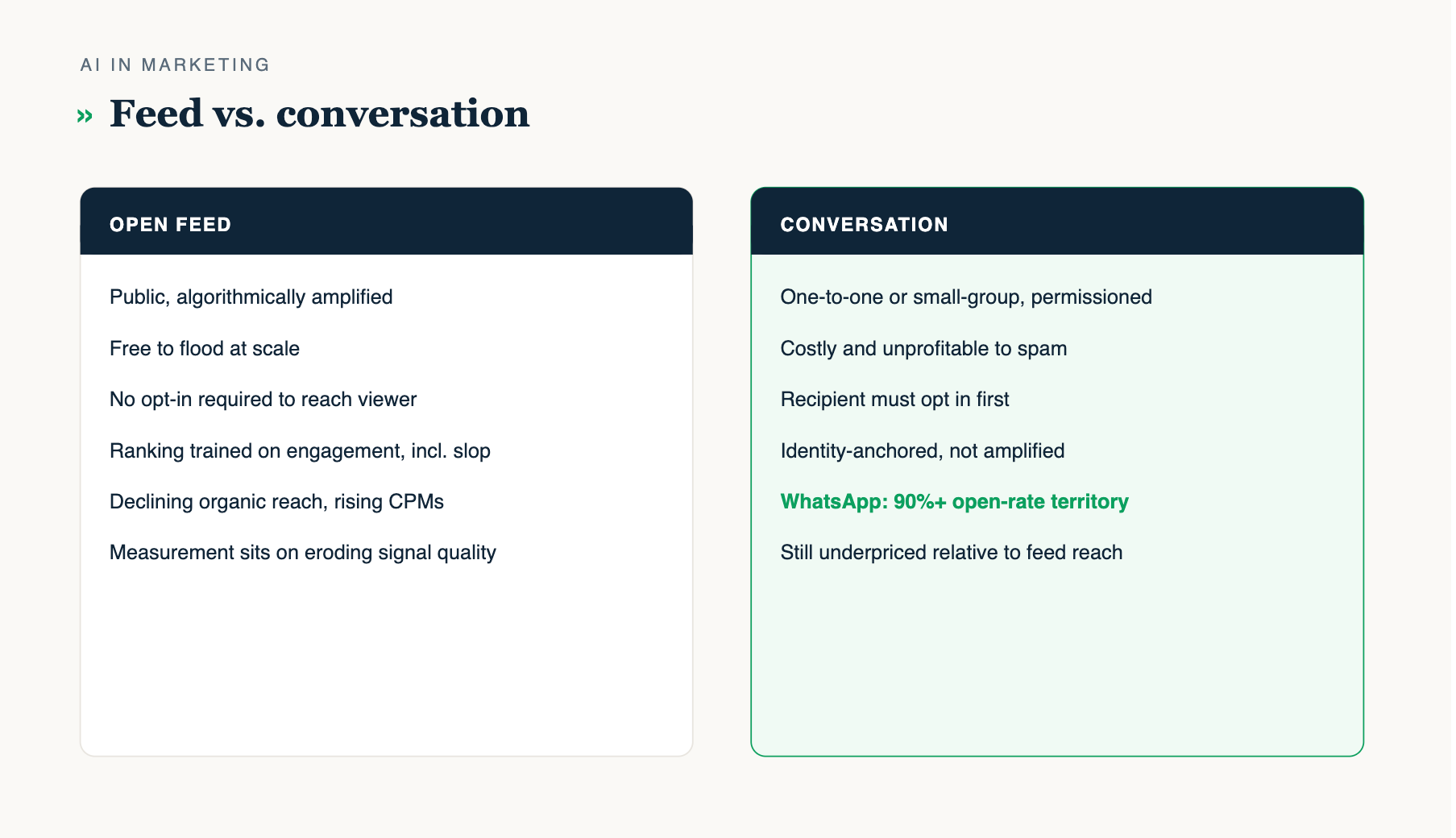Select 'Declining organic reach, rising CPMs' text

(x=276, y=501)
